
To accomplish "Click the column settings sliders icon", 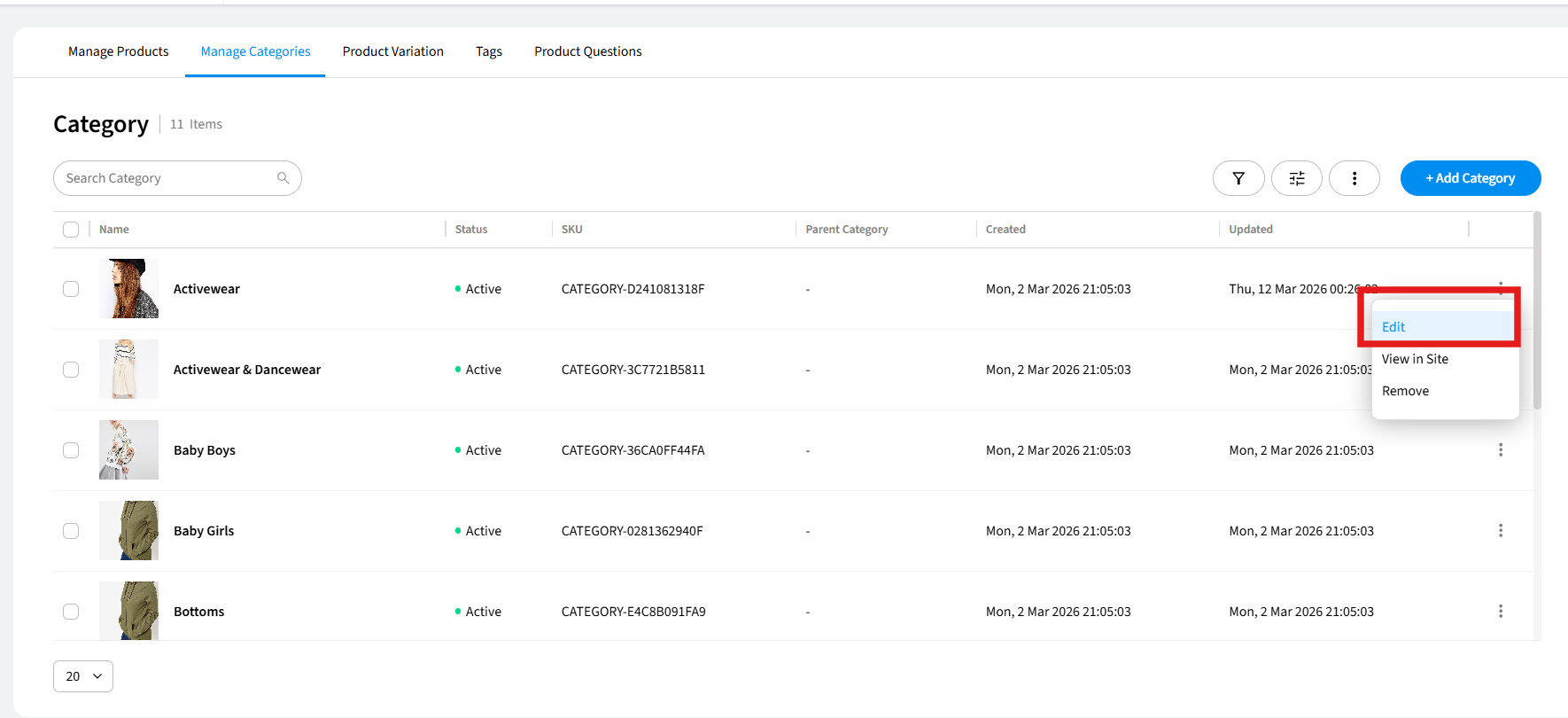I will pos(1296,178).
